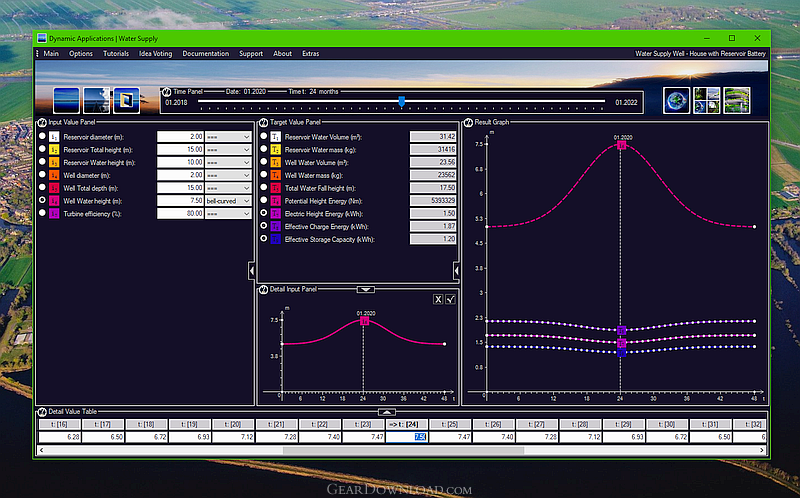This screenshot has width=800, height=498.
Task: Click the blue horizon landscape toolbar icon
Action: 66,100
